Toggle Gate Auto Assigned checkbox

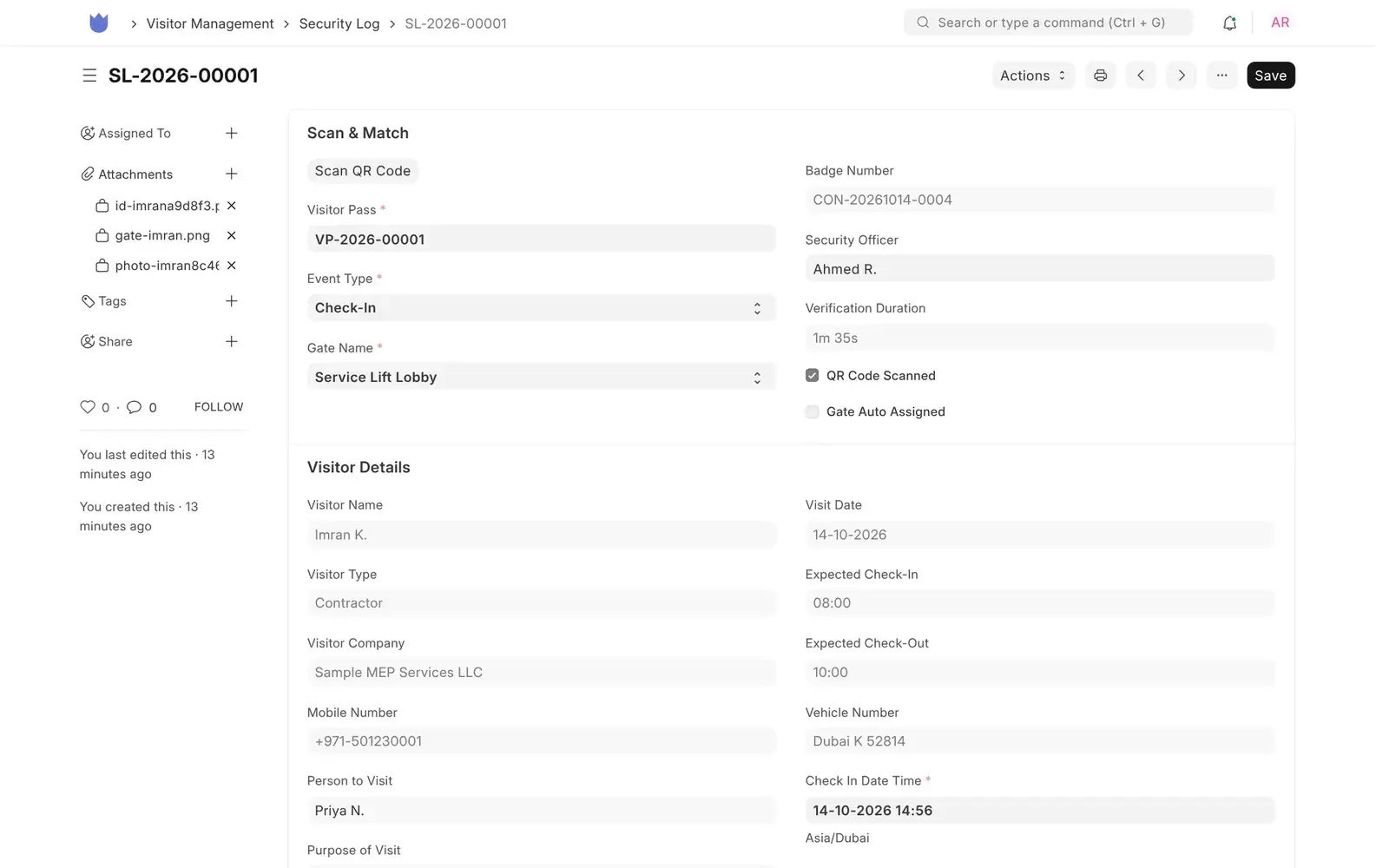pyautogui.click(x=812, y=412)
